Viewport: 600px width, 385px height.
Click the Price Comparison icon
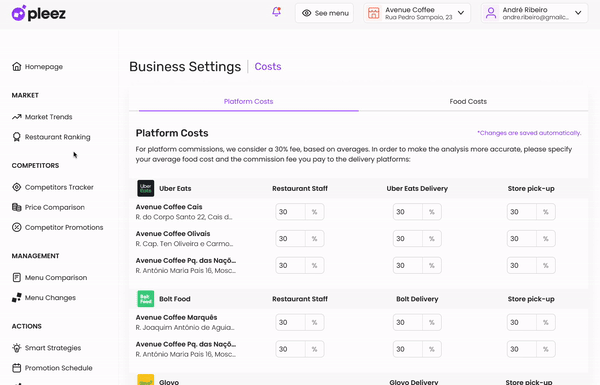click(x=16, y=207)
